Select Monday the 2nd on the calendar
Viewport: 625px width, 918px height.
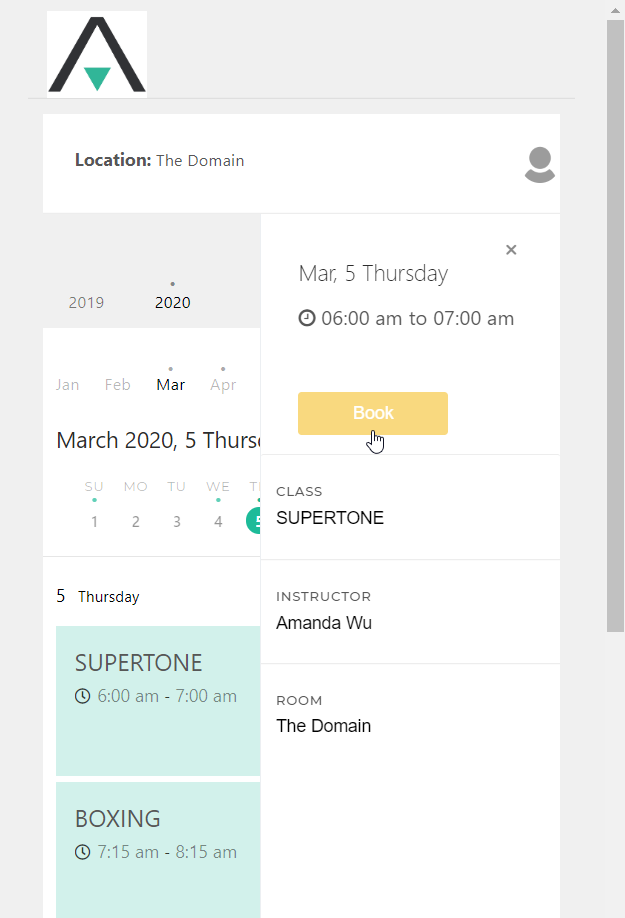pos(135,521)
